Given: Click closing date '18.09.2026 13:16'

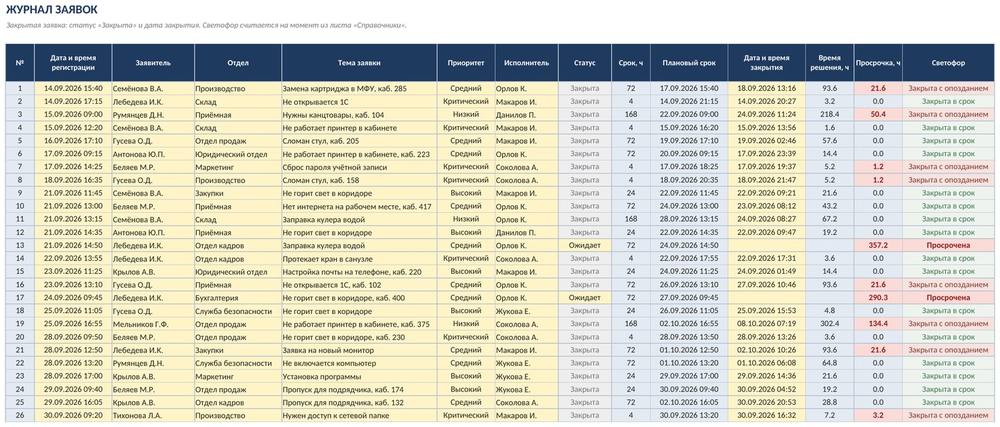Looking at the screenshot, I should pos(766,89).
